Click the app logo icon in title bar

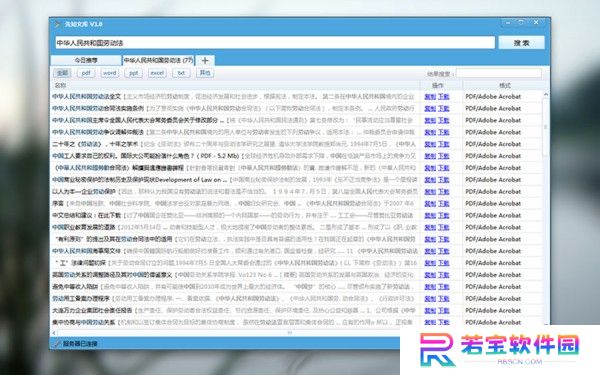click(57, 24)
